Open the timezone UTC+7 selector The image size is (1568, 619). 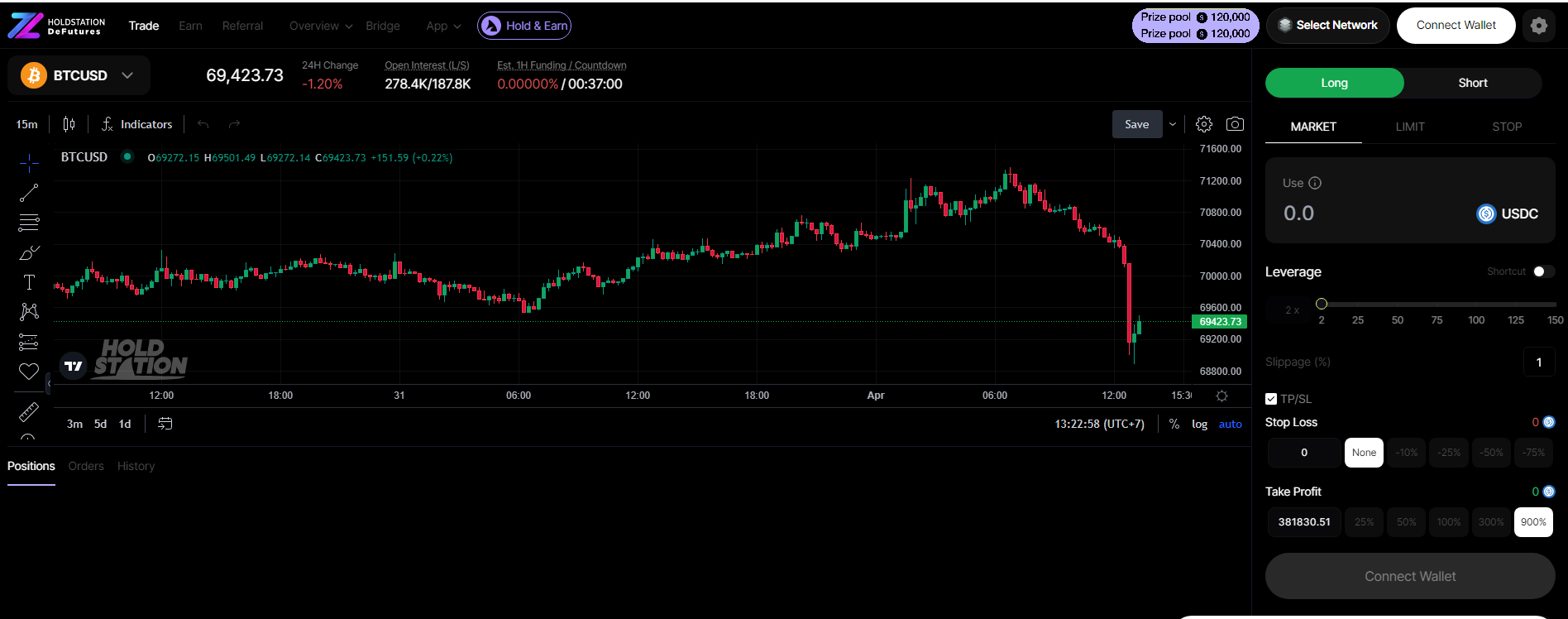[1099, 424]
